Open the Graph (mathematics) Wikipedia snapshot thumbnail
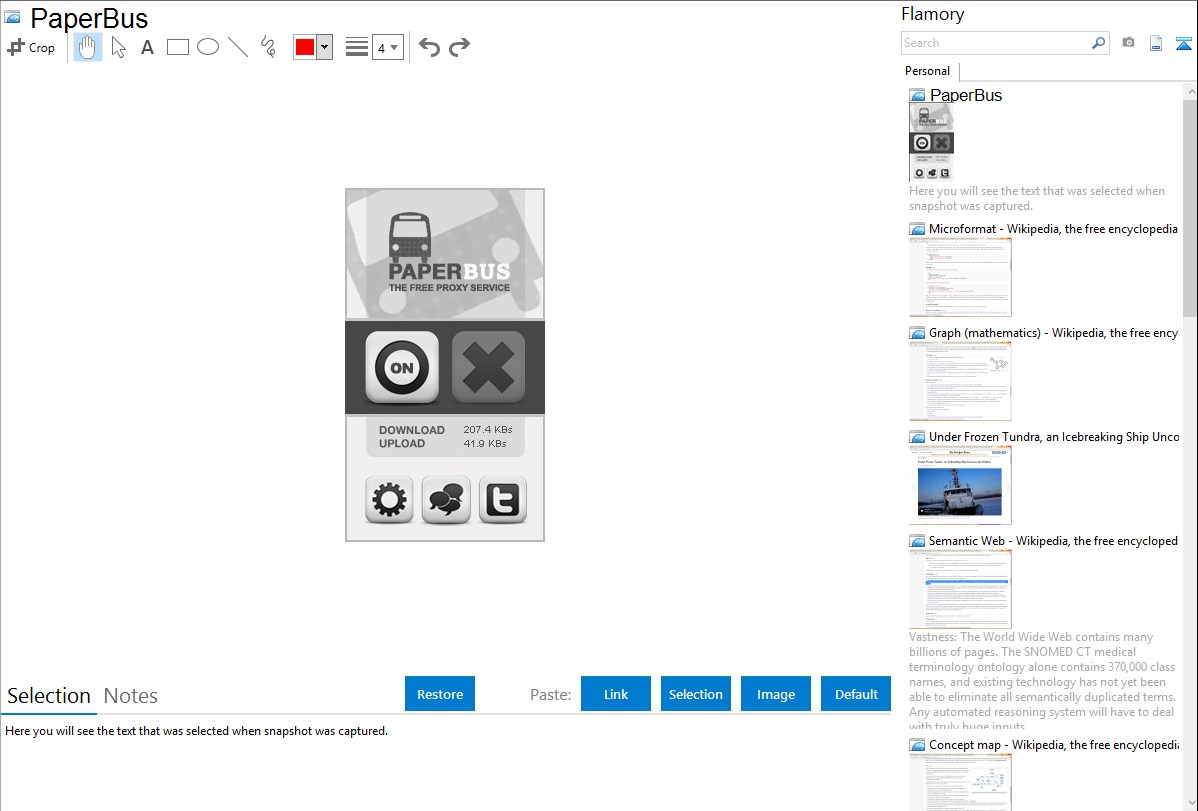1198x811 pixels. 960,381
